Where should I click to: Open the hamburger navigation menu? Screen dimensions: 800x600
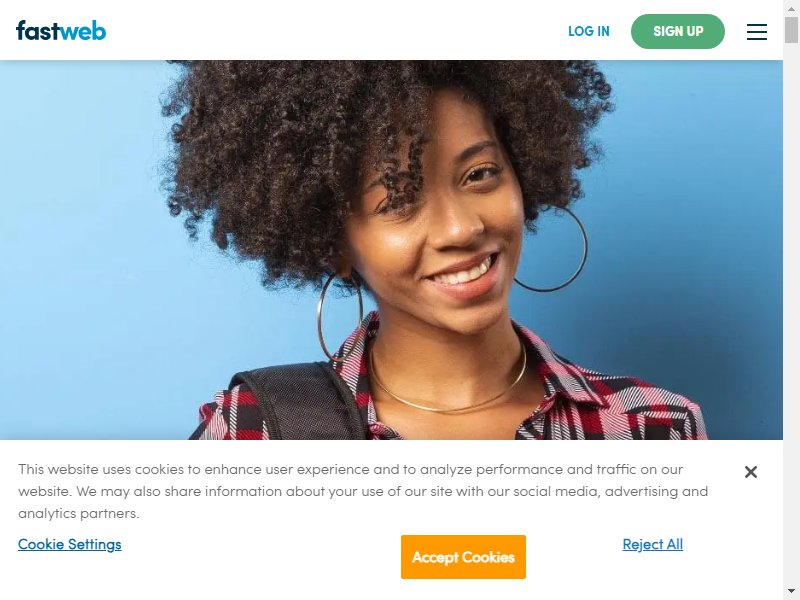tap(757, 32)
